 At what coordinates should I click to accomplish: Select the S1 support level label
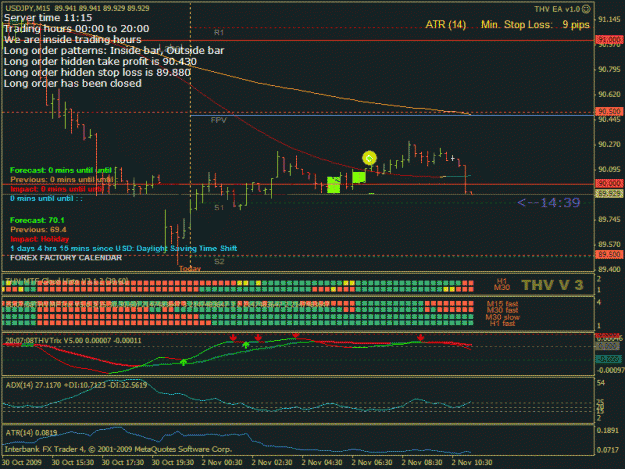click(x=219, y=208)
